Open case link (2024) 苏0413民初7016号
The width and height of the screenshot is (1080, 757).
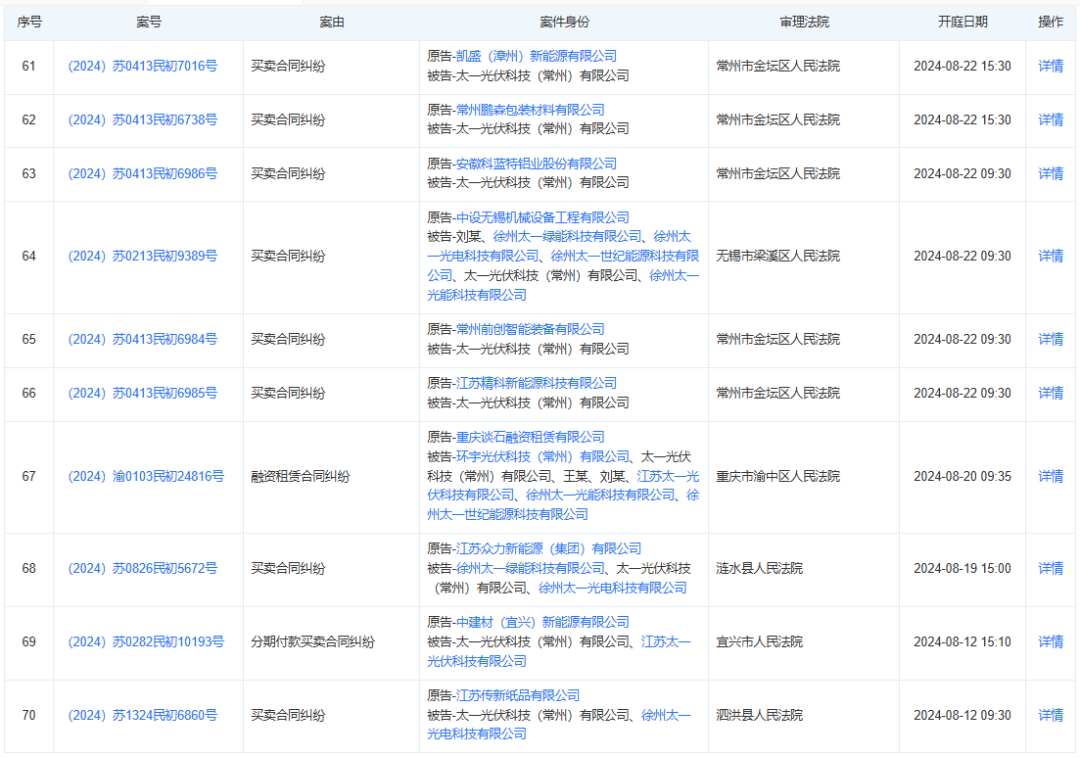pyautogui.click(x=142, y=66)
